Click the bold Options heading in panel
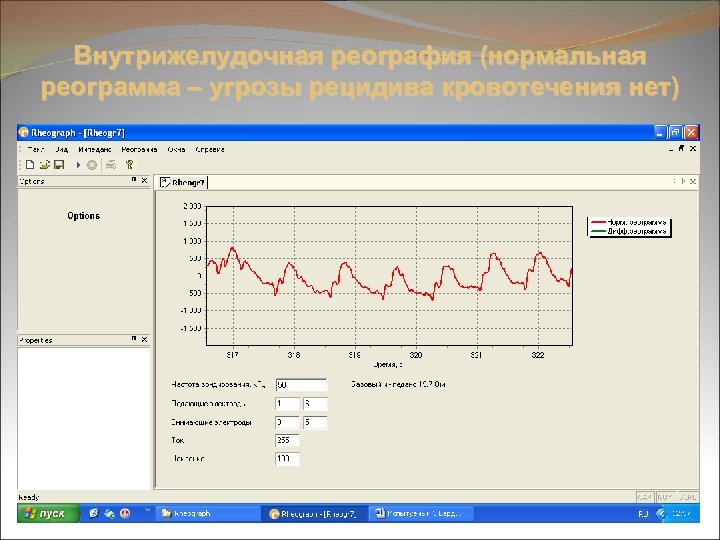Screen dimensions: 720x540 (x=83, y=216)
